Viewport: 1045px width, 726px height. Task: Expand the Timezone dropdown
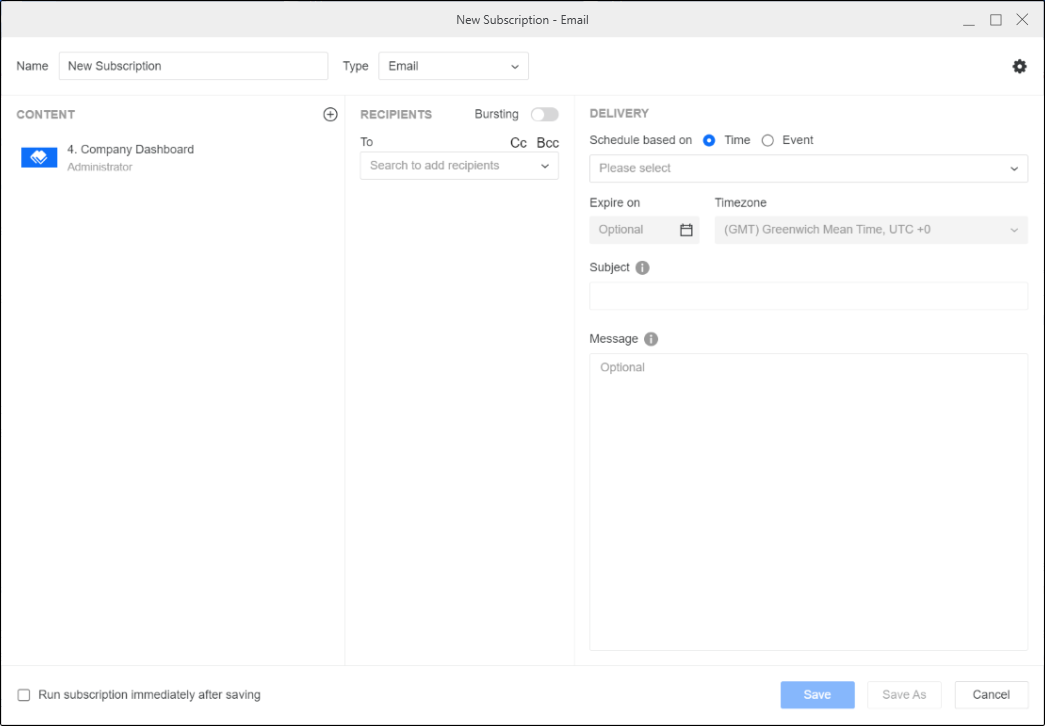pos(870,230)
